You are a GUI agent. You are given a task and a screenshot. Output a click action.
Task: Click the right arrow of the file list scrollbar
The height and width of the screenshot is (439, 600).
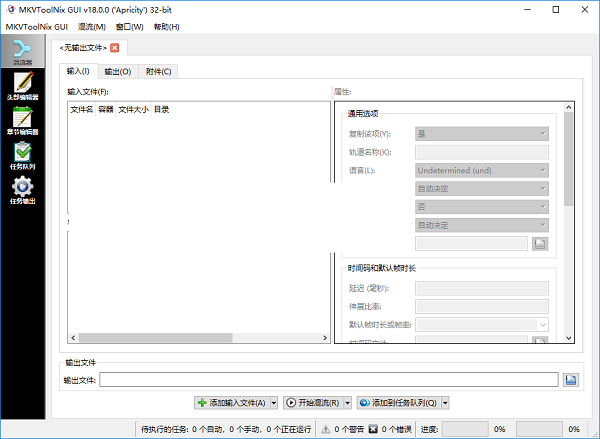[x=325, y=338]
